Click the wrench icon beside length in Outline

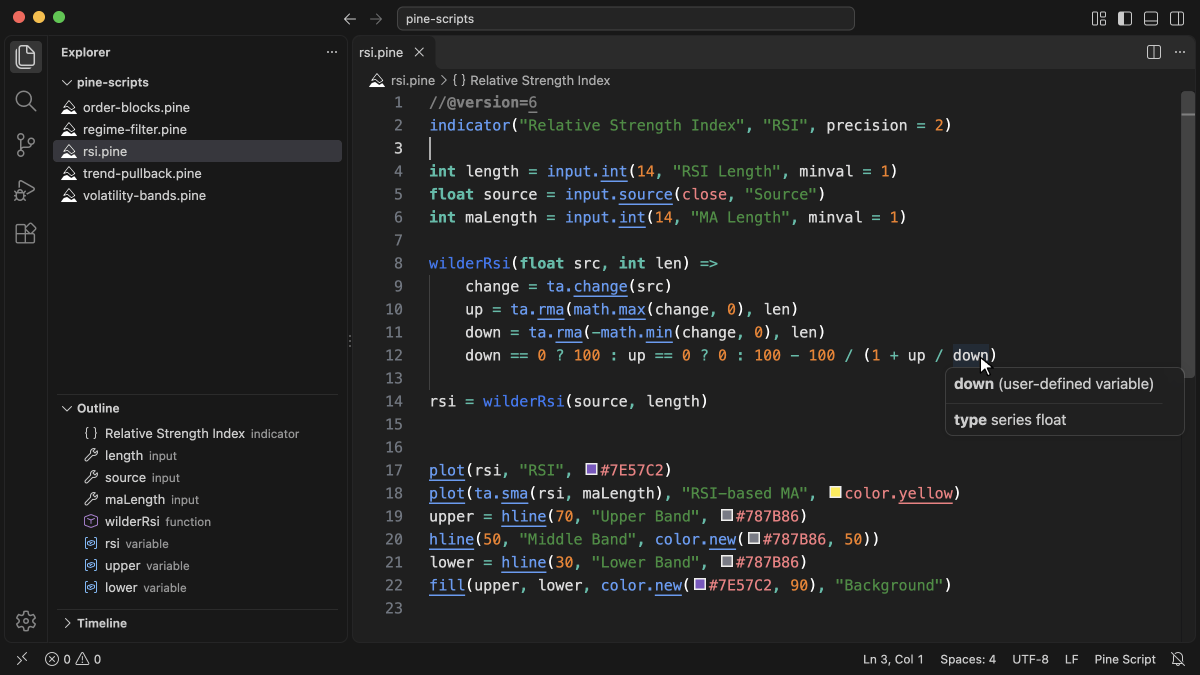[x=91, y=456]
